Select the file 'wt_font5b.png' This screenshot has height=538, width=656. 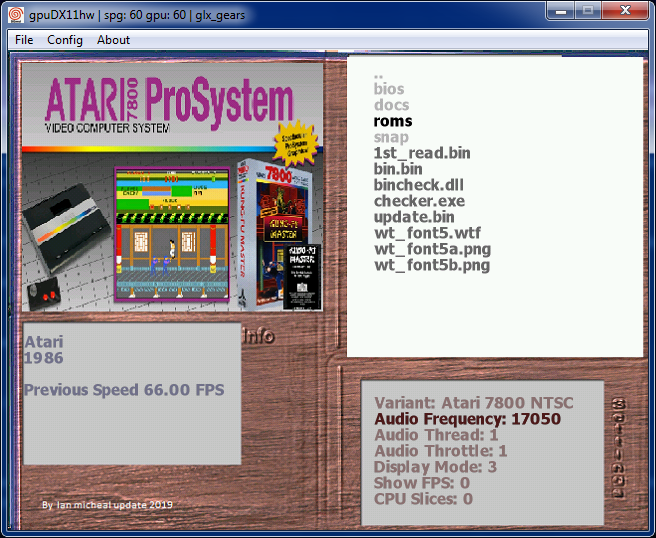coord(432,265)
